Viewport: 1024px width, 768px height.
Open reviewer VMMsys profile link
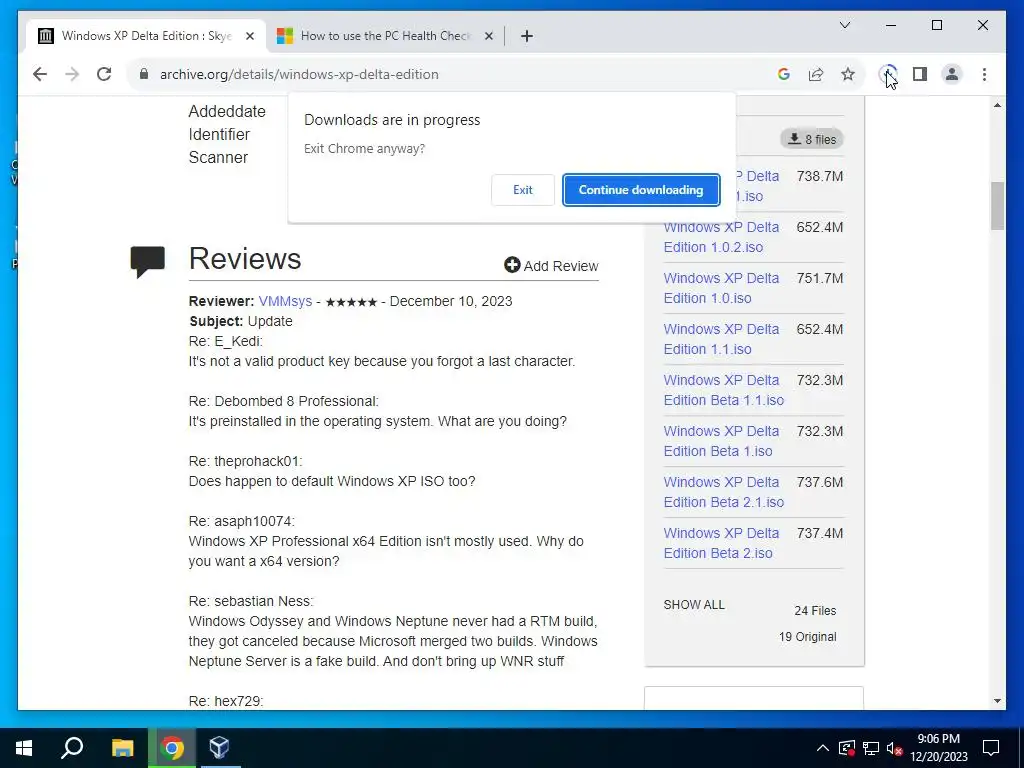(285, 301)
